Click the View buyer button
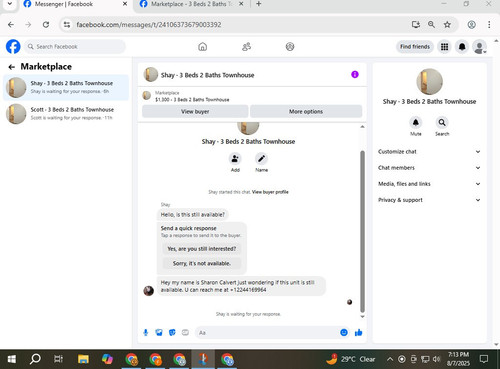 point(195,111)
